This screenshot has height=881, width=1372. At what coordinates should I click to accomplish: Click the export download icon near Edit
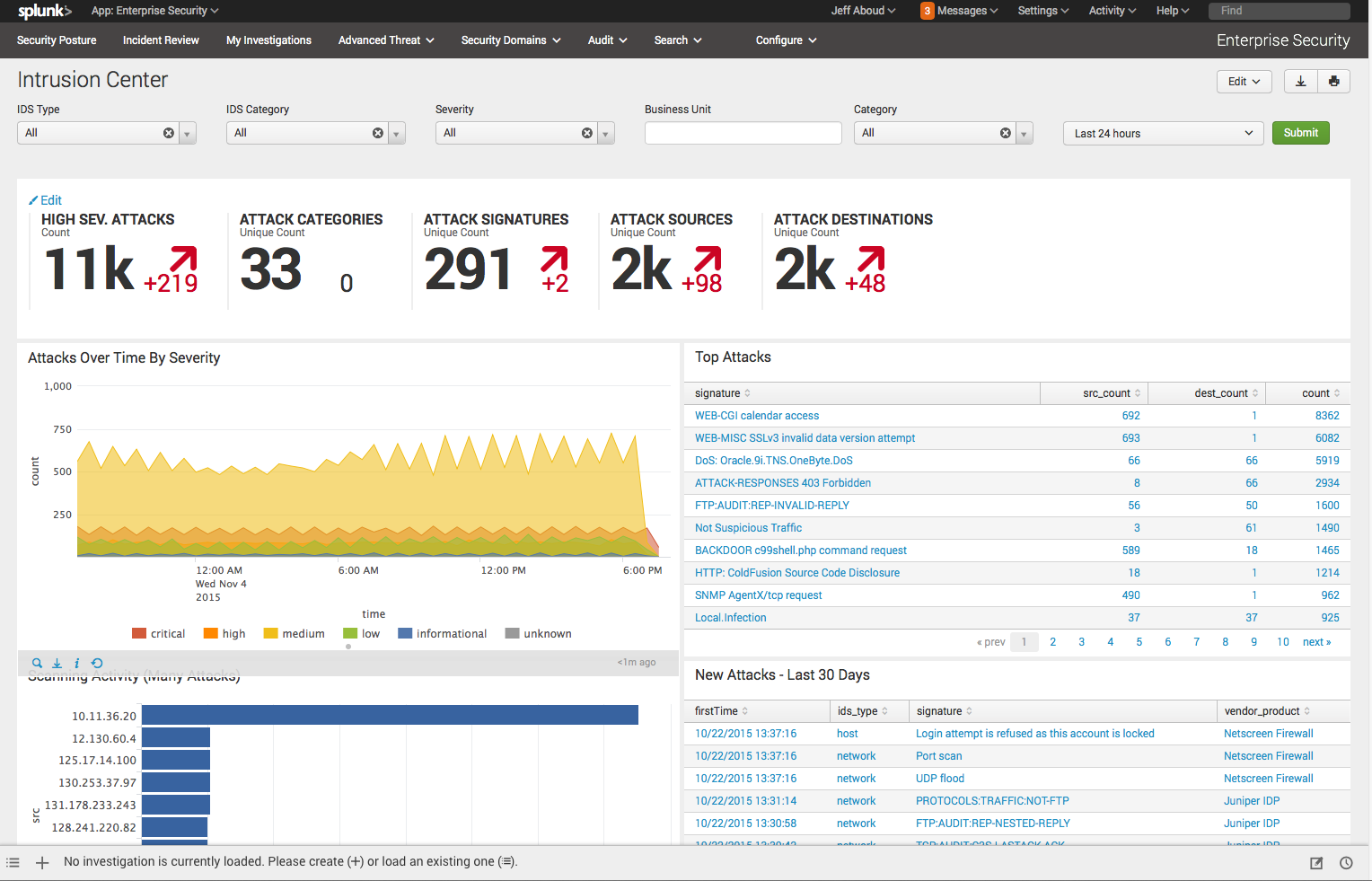click(1300, 81)
